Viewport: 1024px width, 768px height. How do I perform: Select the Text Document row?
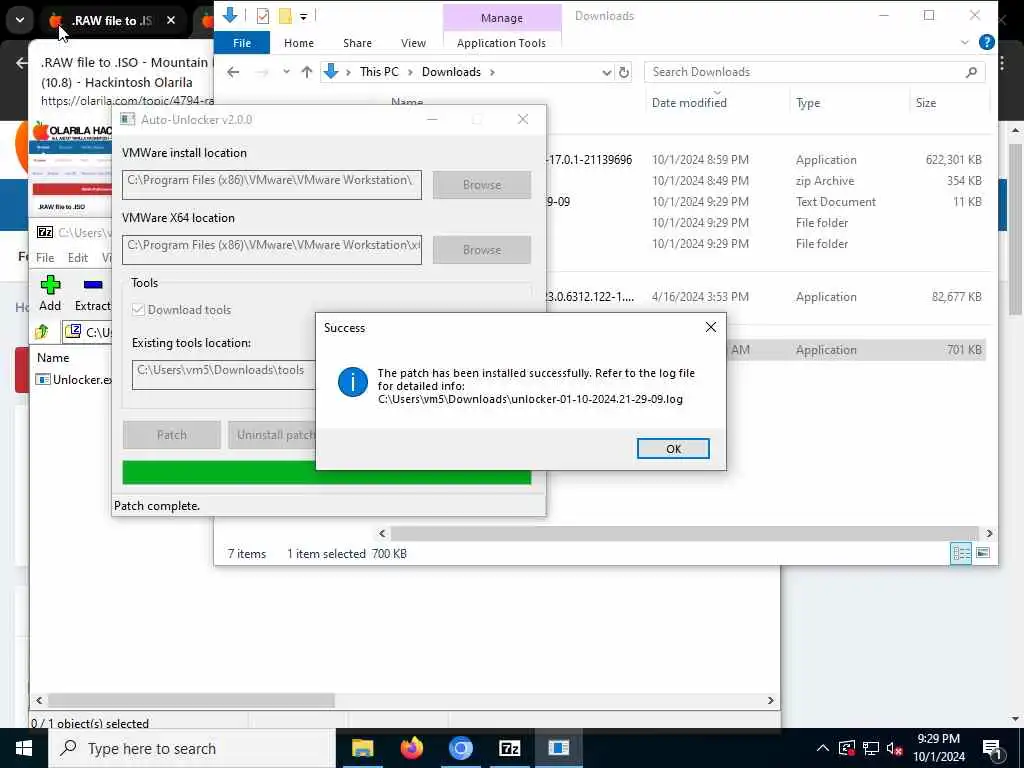(764, 202)
